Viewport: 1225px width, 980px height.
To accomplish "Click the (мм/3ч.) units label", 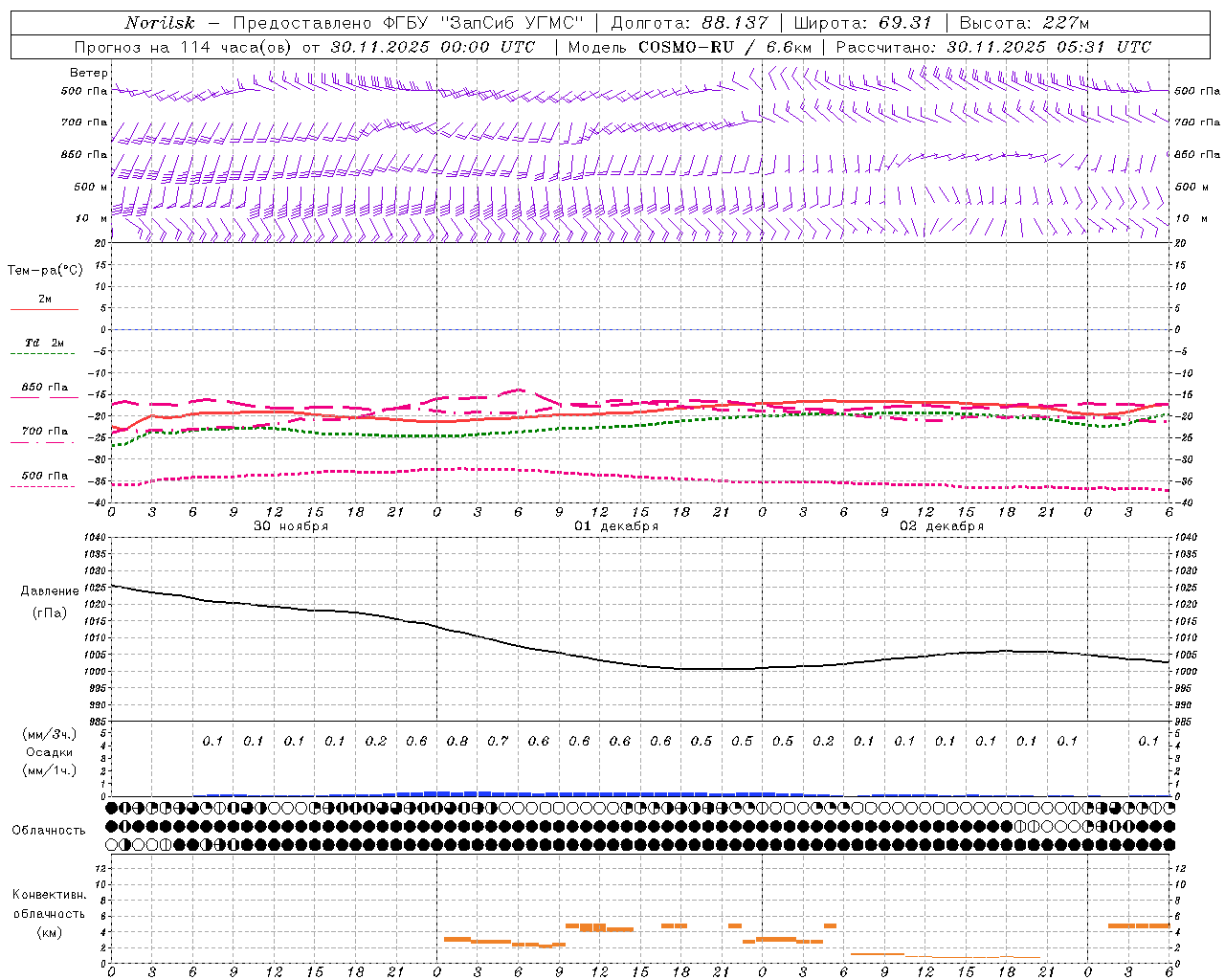I will coord(50,734).
